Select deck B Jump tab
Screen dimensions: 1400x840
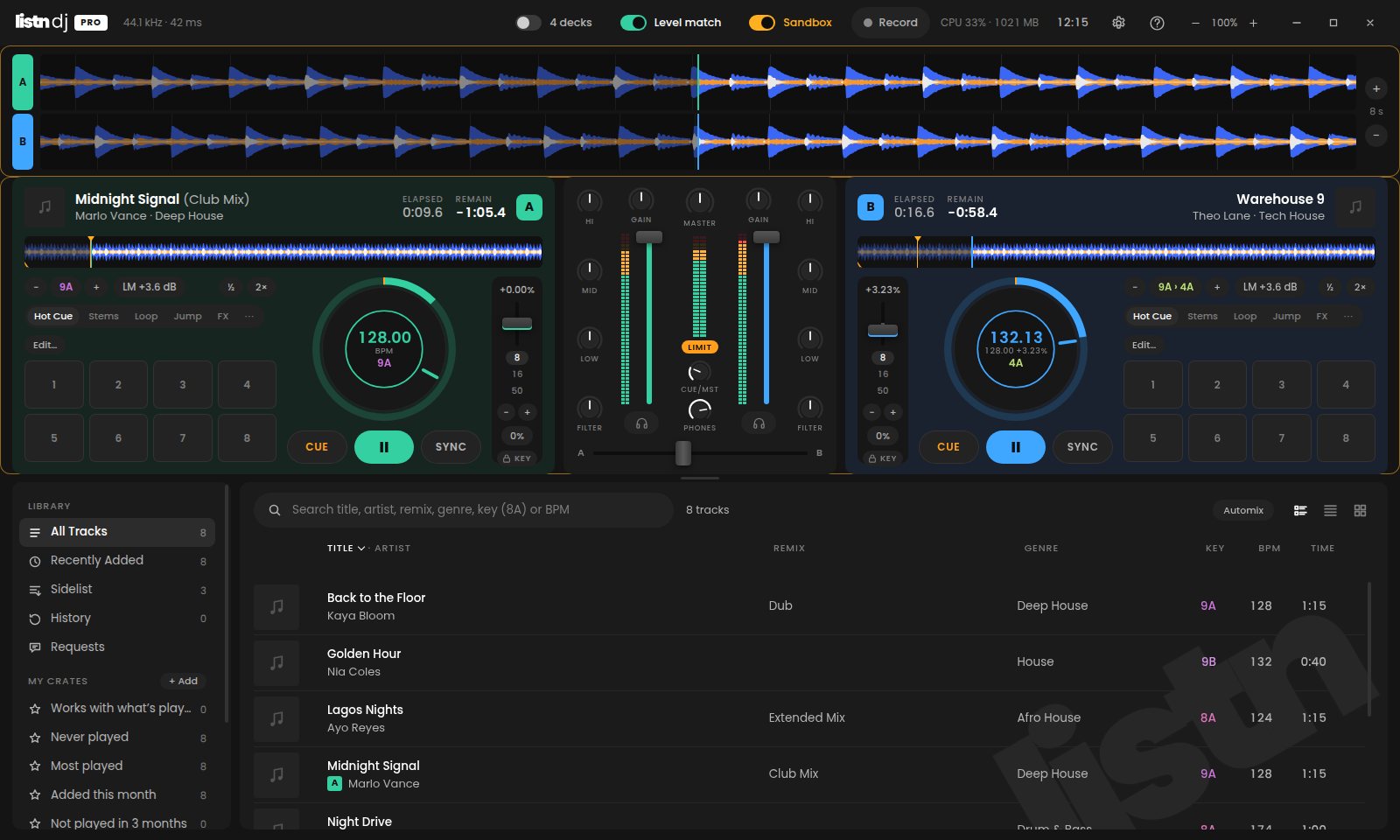point(1286,317)
